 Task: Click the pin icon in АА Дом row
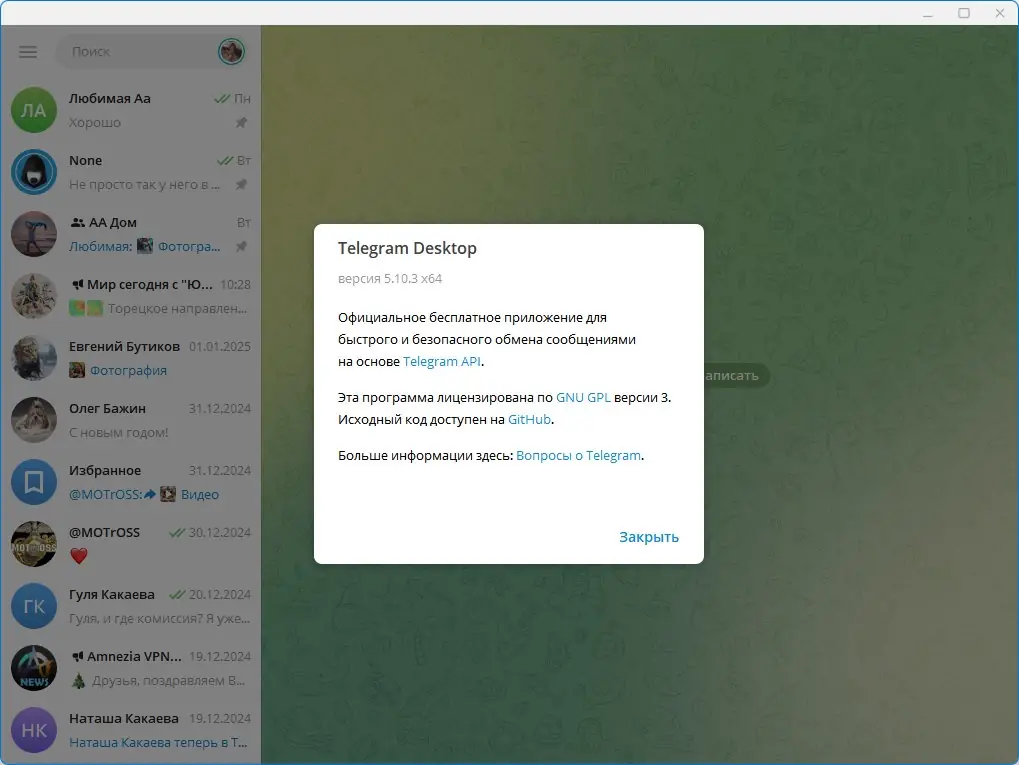tap(241, 246)
